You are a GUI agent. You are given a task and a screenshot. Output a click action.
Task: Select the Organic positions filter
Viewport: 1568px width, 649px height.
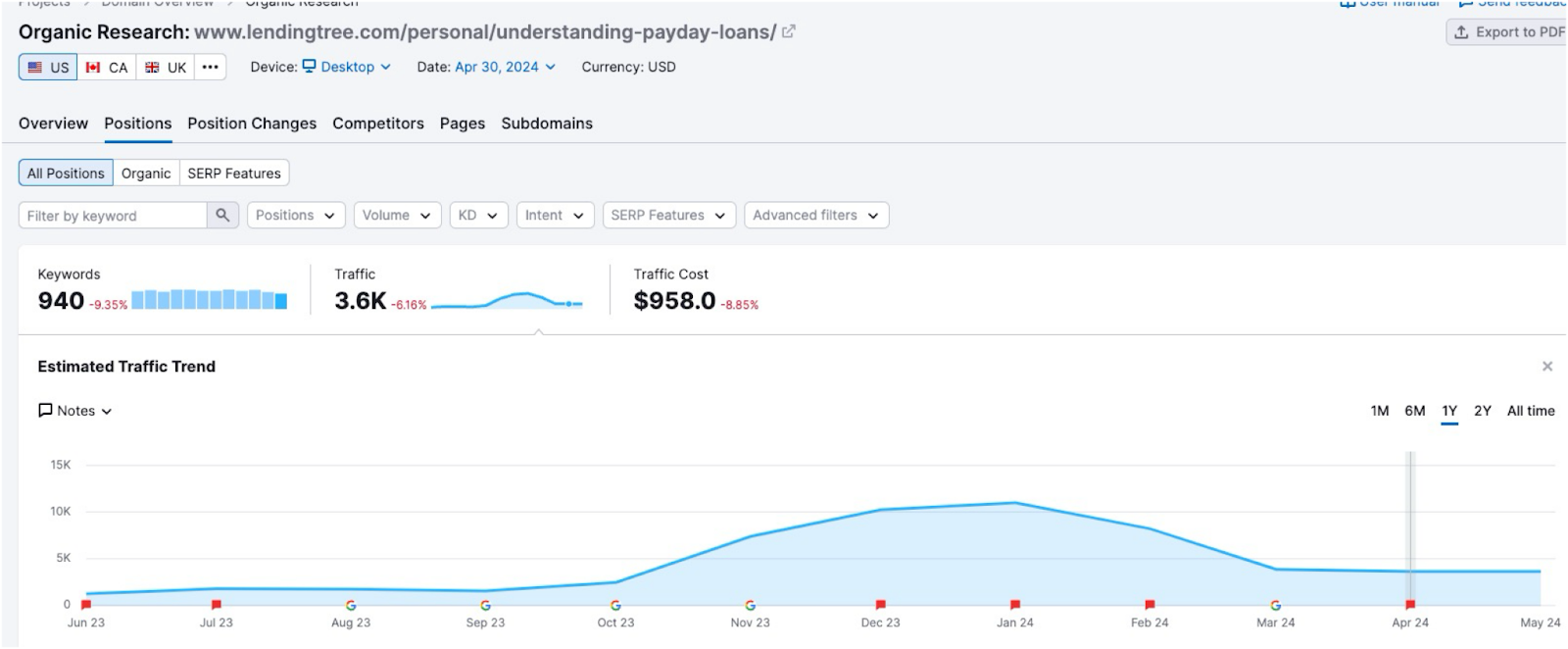pos(146,174)
